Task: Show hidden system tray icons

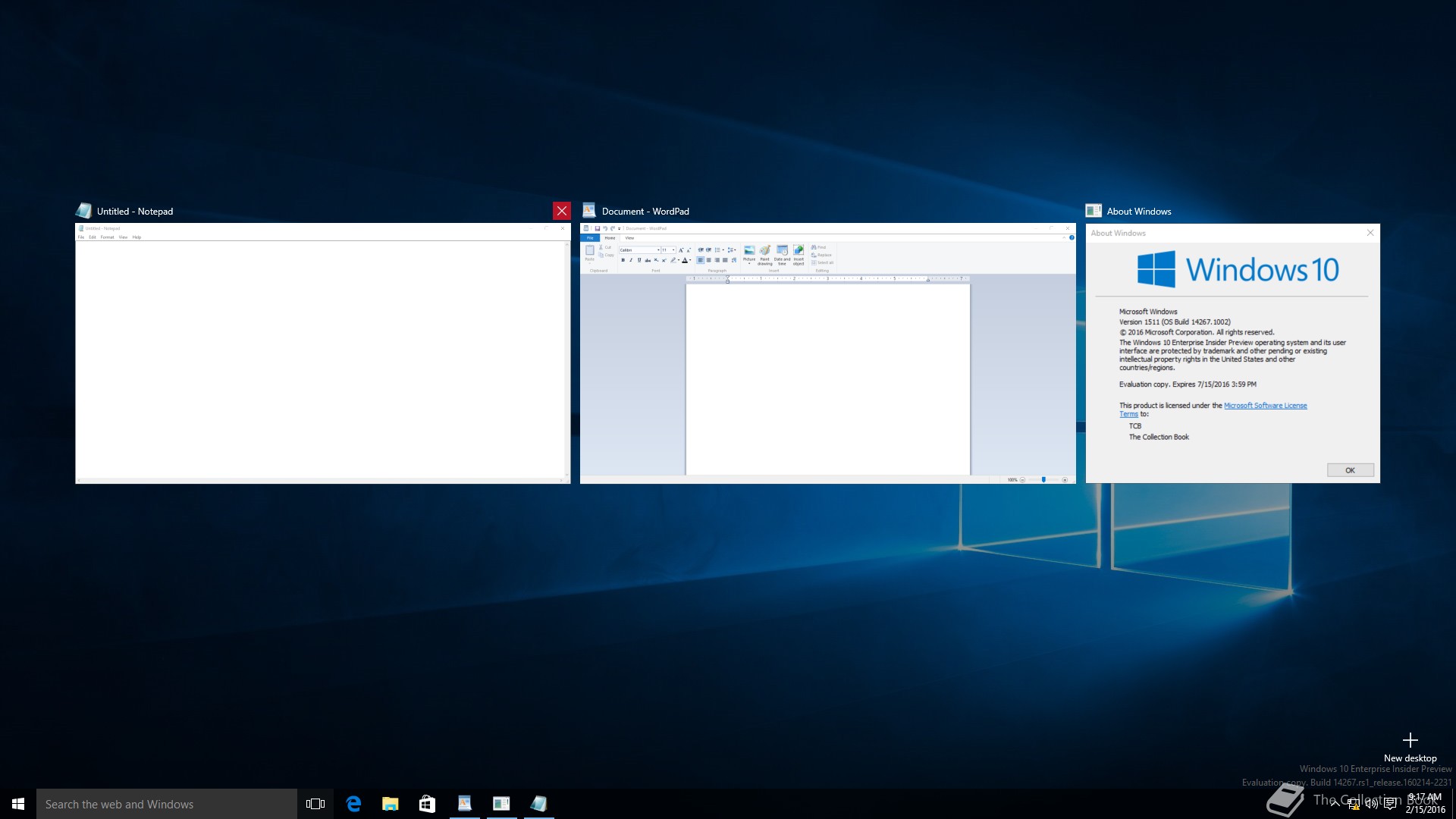Action: (x=1335, y=804)
